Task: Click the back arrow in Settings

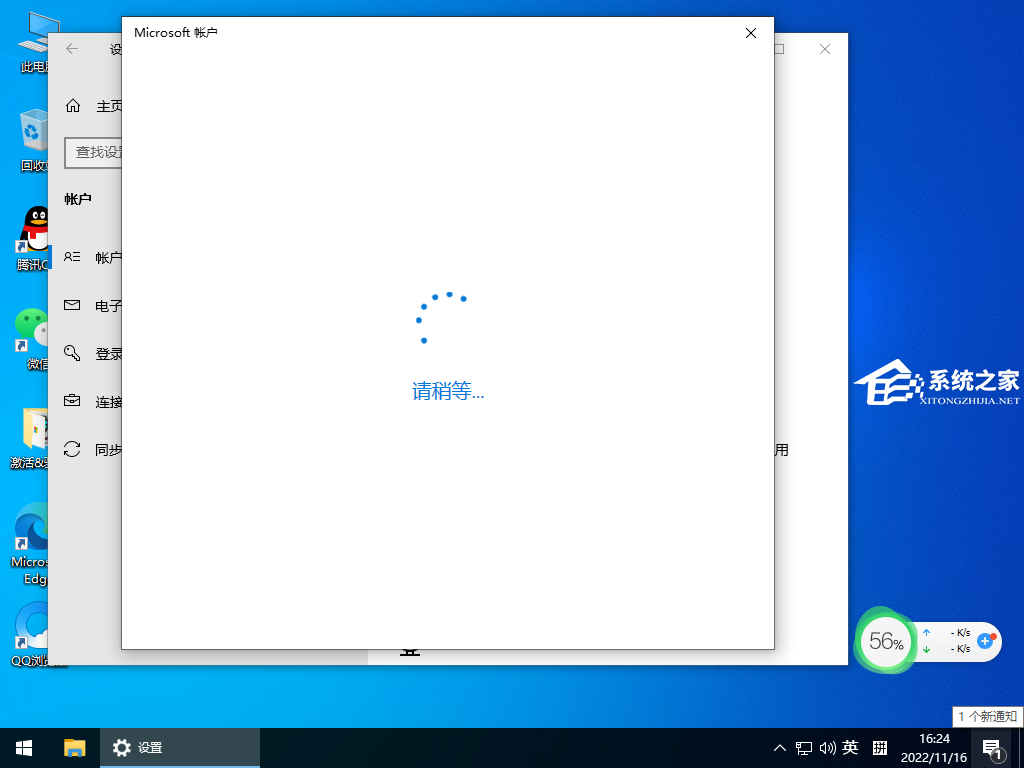Action: pos(72,48)
